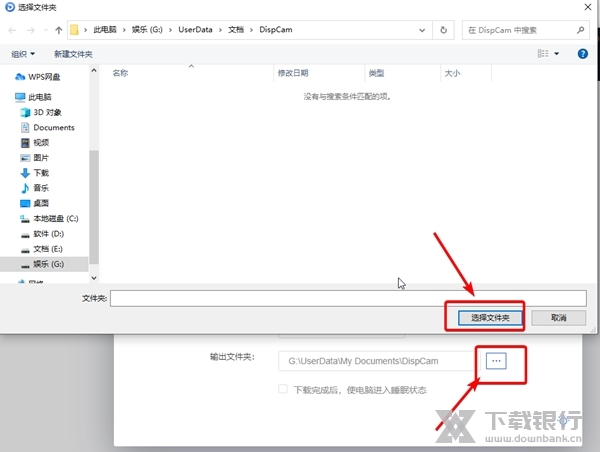Expand the address bar history dropdown
The image size is (600, 452).
(422, 30)
